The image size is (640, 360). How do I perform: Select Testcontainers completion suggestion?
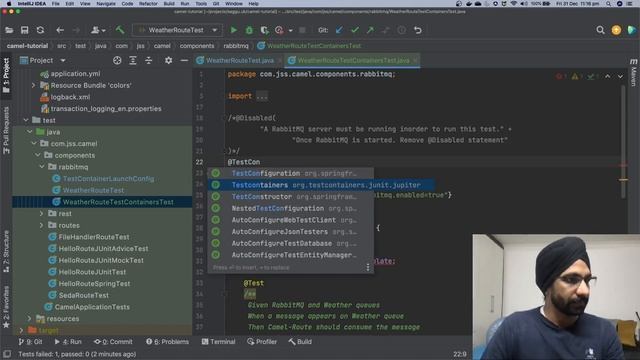(x=321, y=185)
